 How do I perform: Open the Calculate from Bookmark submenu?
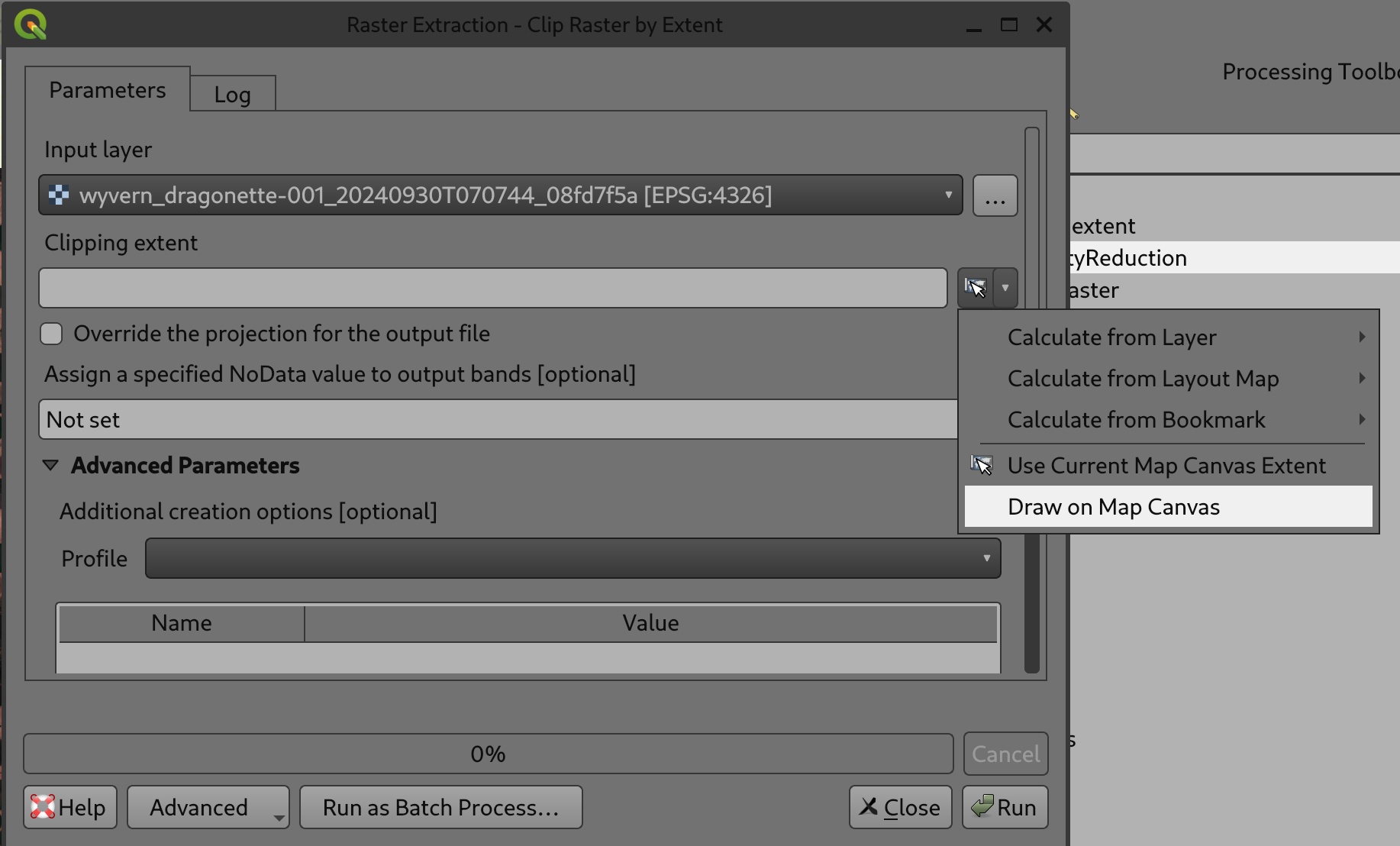coord(1136,419)
